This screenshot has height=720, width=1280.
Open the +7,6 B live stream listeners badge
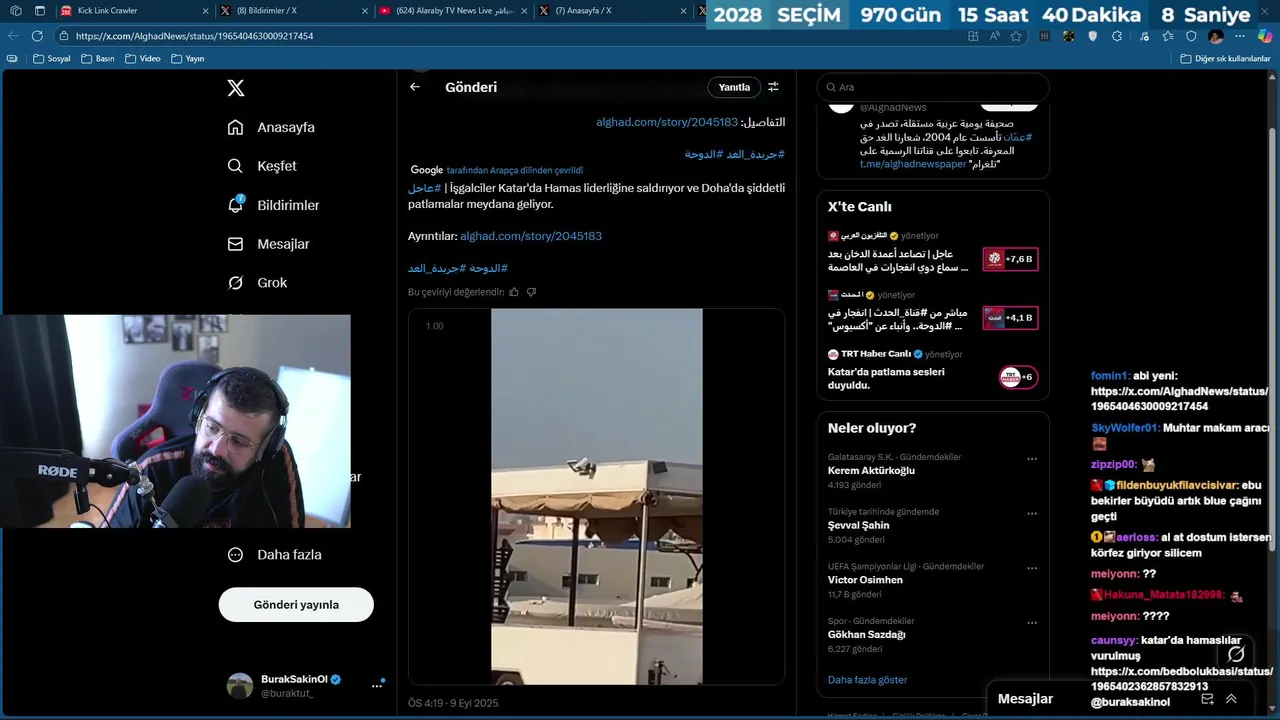click(1010, 259)
